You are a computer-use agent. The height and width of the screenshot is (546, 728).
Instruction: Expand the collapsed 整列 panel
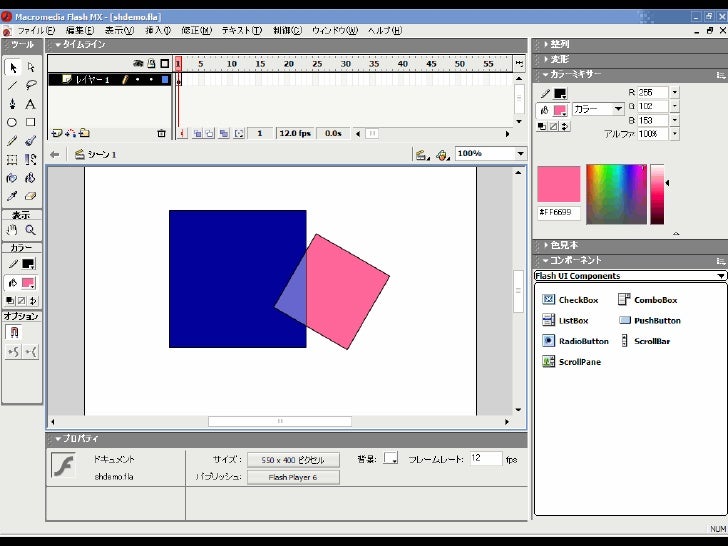[x=559, y=45]
